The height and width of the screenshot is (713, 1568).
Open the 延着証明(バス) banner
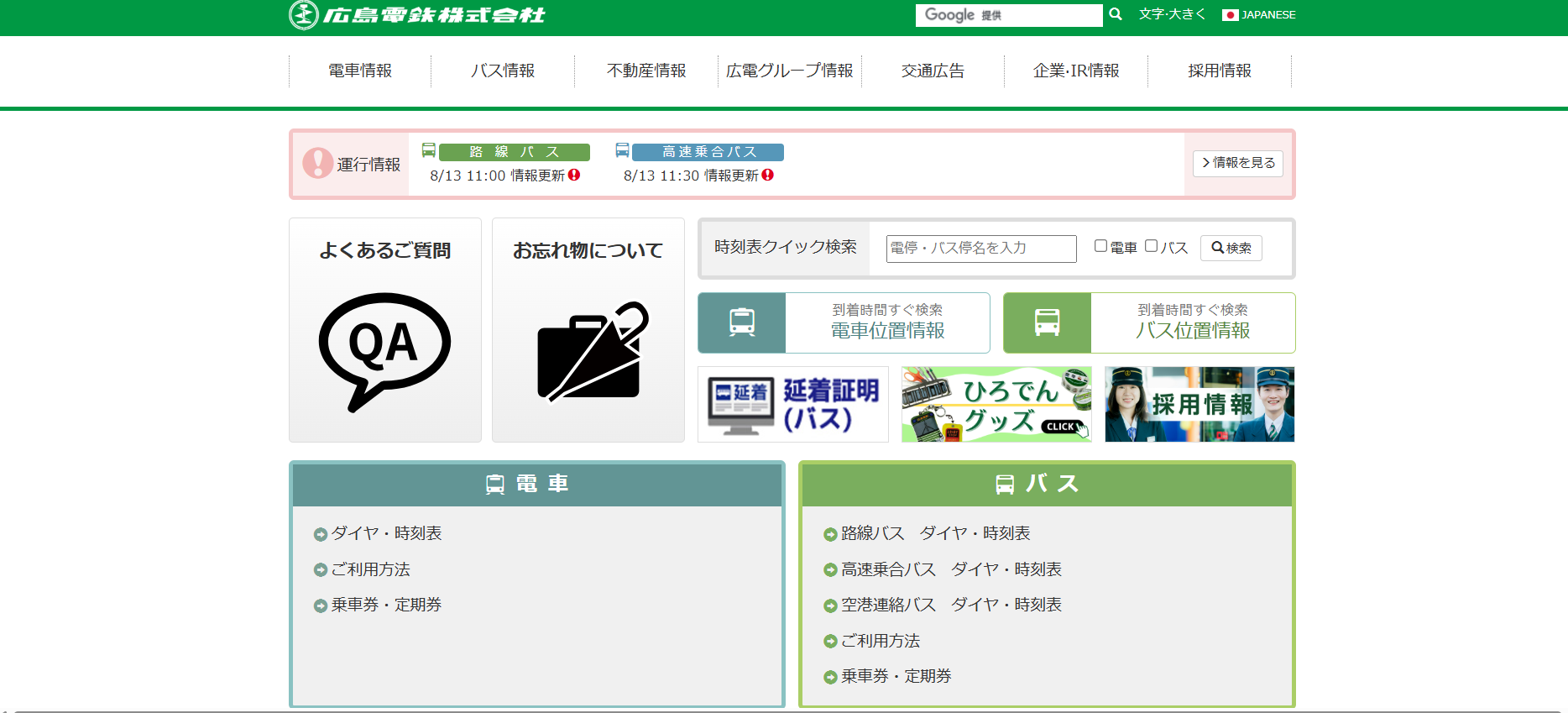click(x=793, y=404)
